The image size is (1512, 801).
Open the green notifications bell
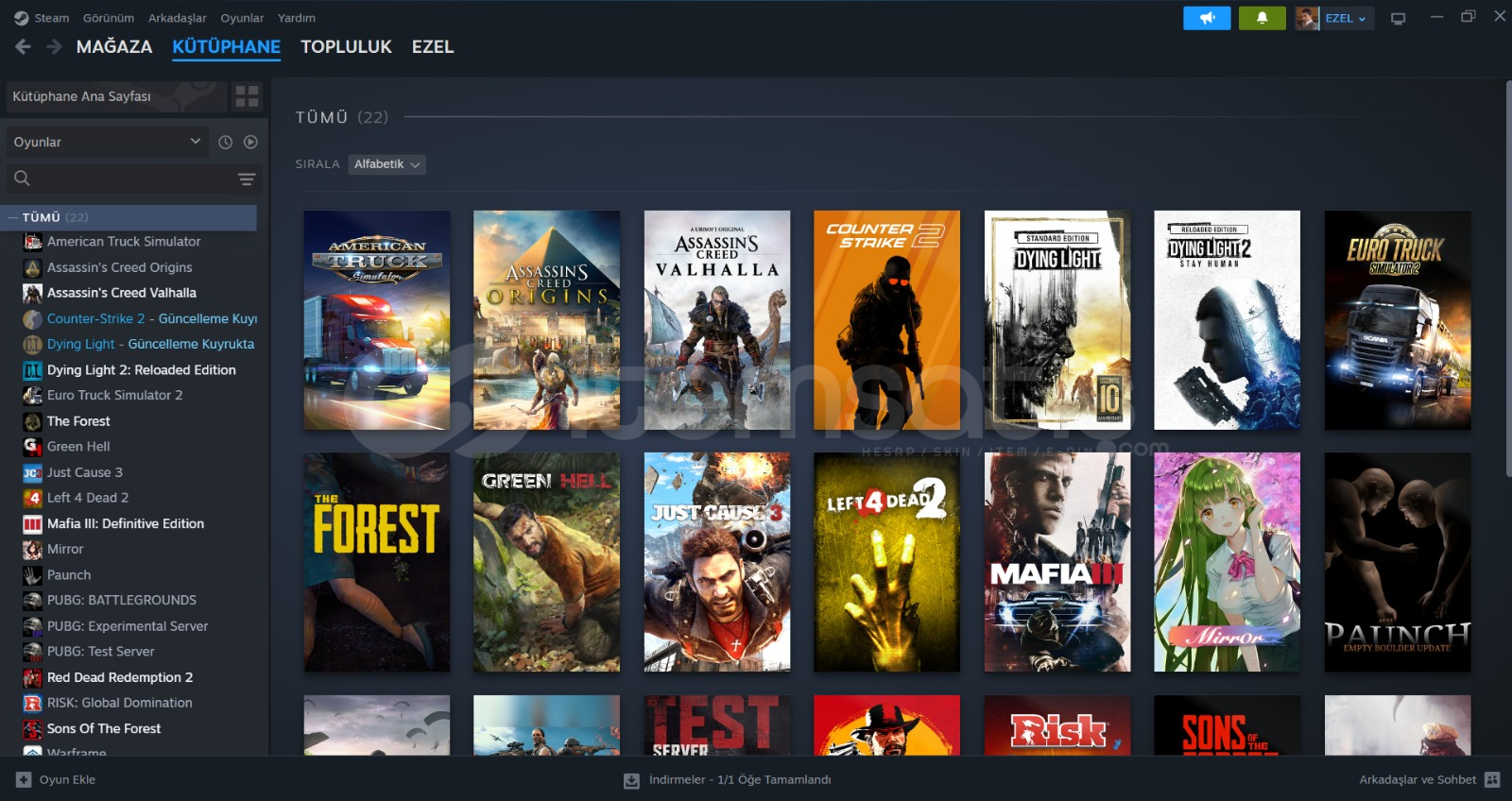[1262, 18]
